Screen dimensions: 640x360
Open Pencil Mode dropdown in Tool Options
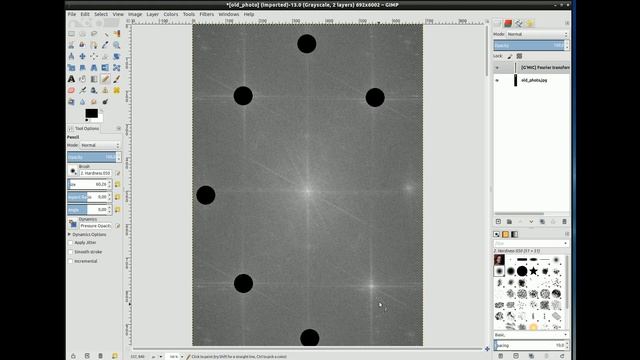[100, 145]
